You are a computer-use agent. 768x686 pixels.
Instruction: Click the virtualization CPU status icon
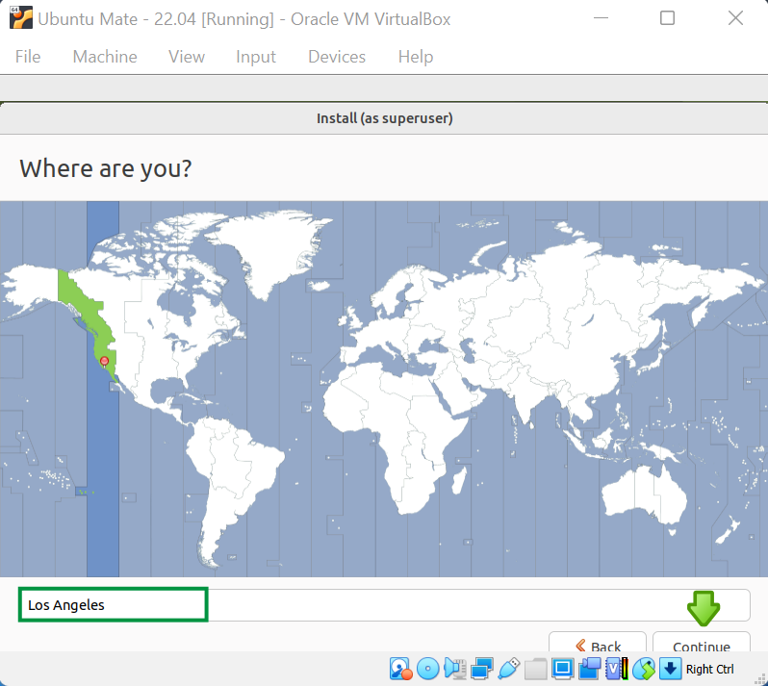(616, 669)
